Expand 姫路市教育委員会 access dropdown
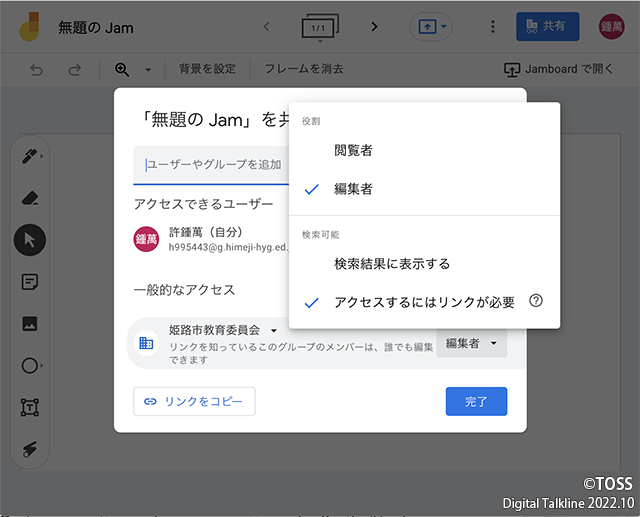 coord(273,330)
